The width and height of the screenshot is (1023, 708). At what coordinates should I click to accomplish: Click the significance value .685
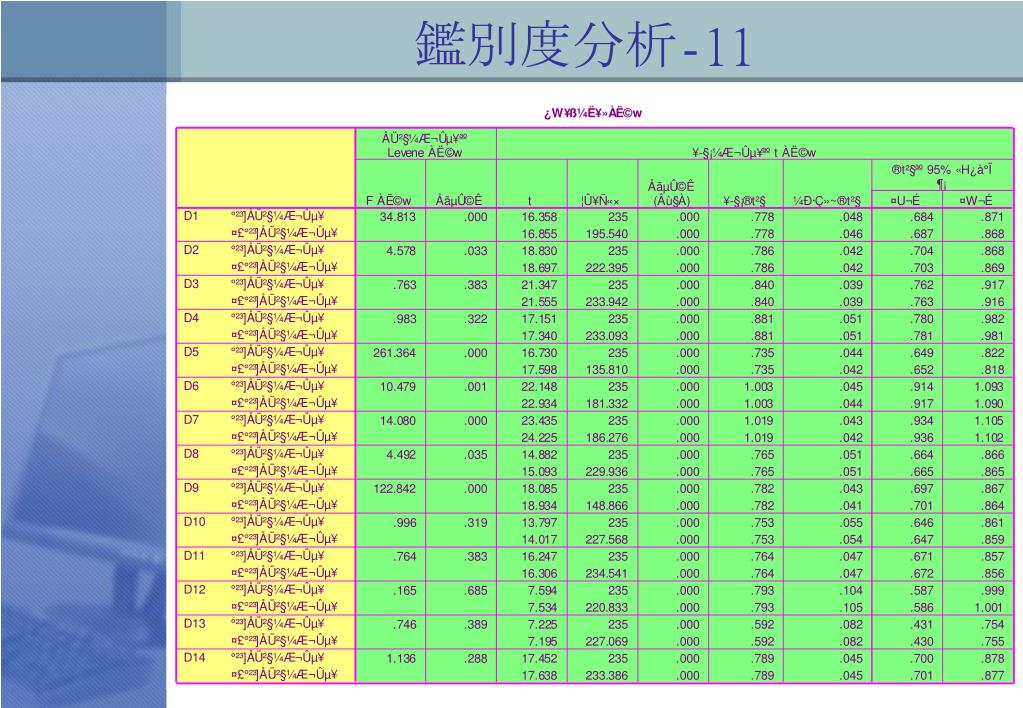(476, 590)
